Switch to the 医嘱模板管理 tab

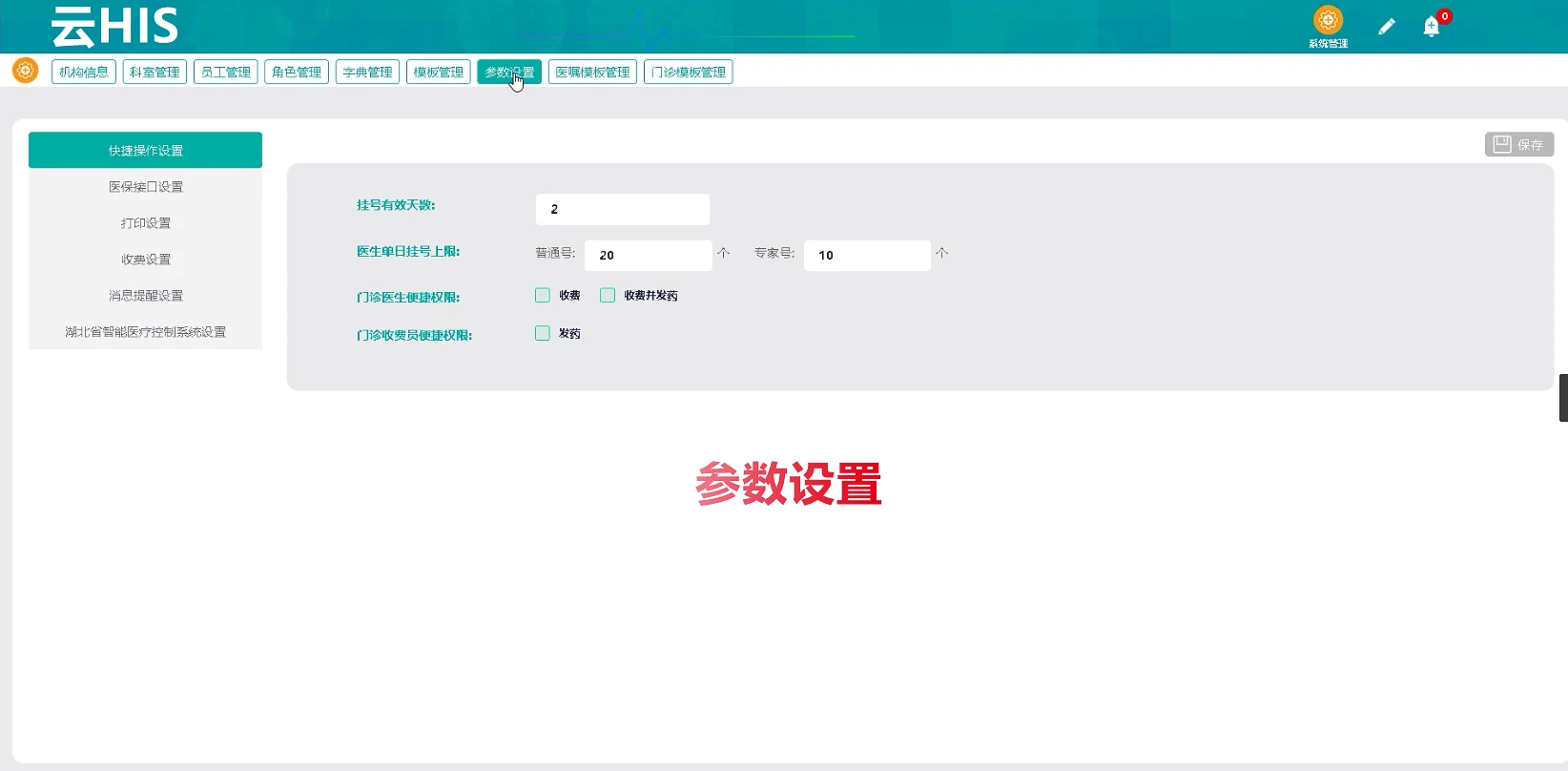coord(592,72)
